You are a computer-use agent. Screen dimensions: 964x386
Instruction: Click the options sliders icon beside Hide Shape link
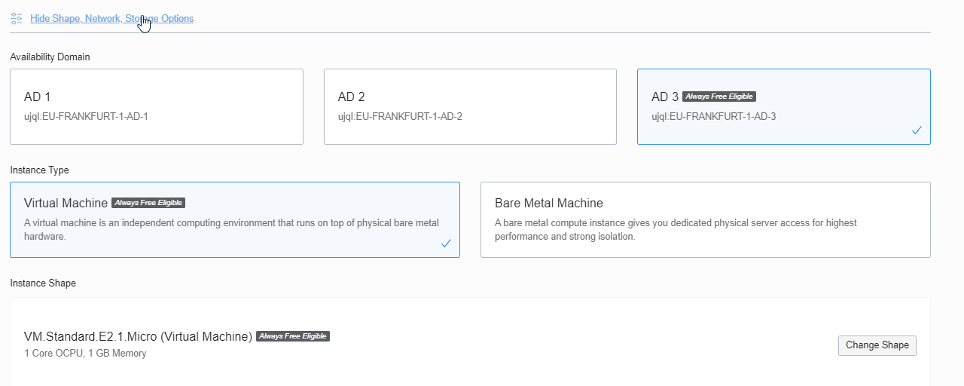point(17,18)
